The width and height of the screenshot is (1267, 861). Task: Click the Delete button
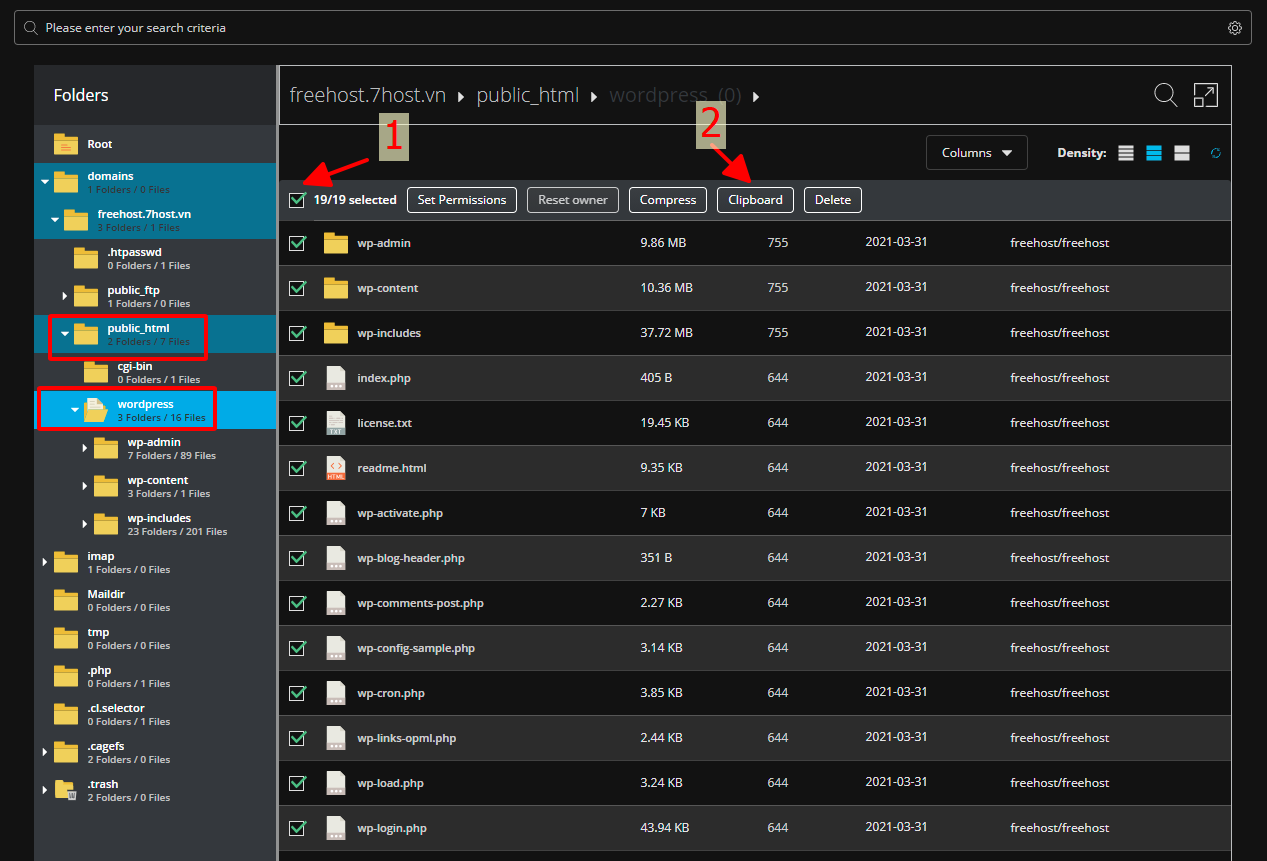832,200
